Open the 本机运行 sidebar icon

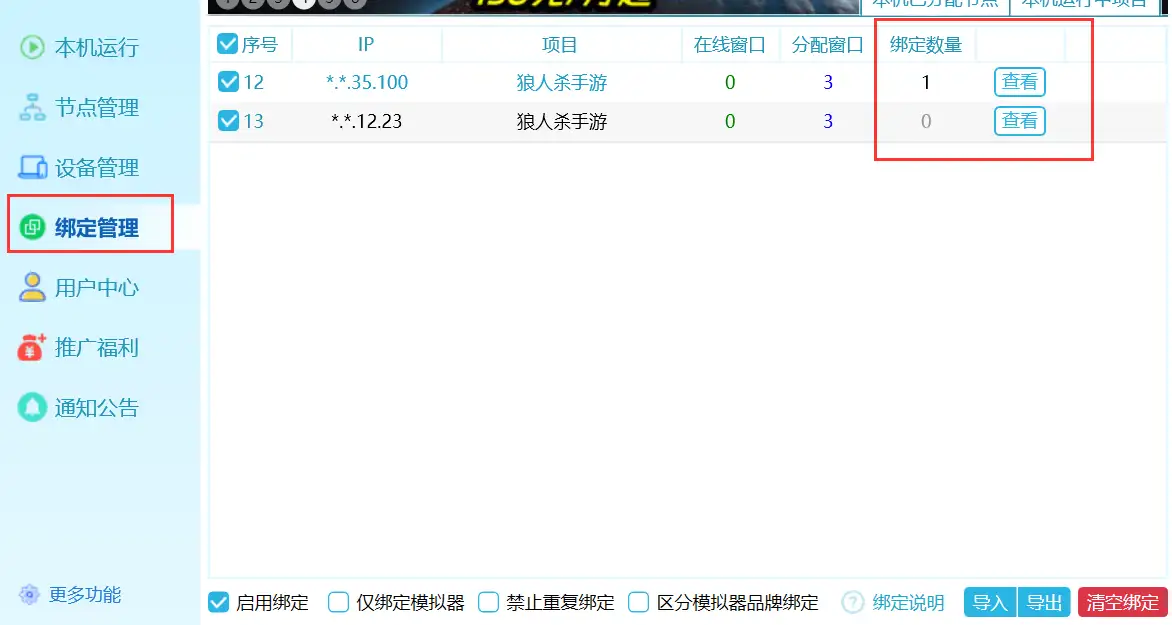point(33,47)
